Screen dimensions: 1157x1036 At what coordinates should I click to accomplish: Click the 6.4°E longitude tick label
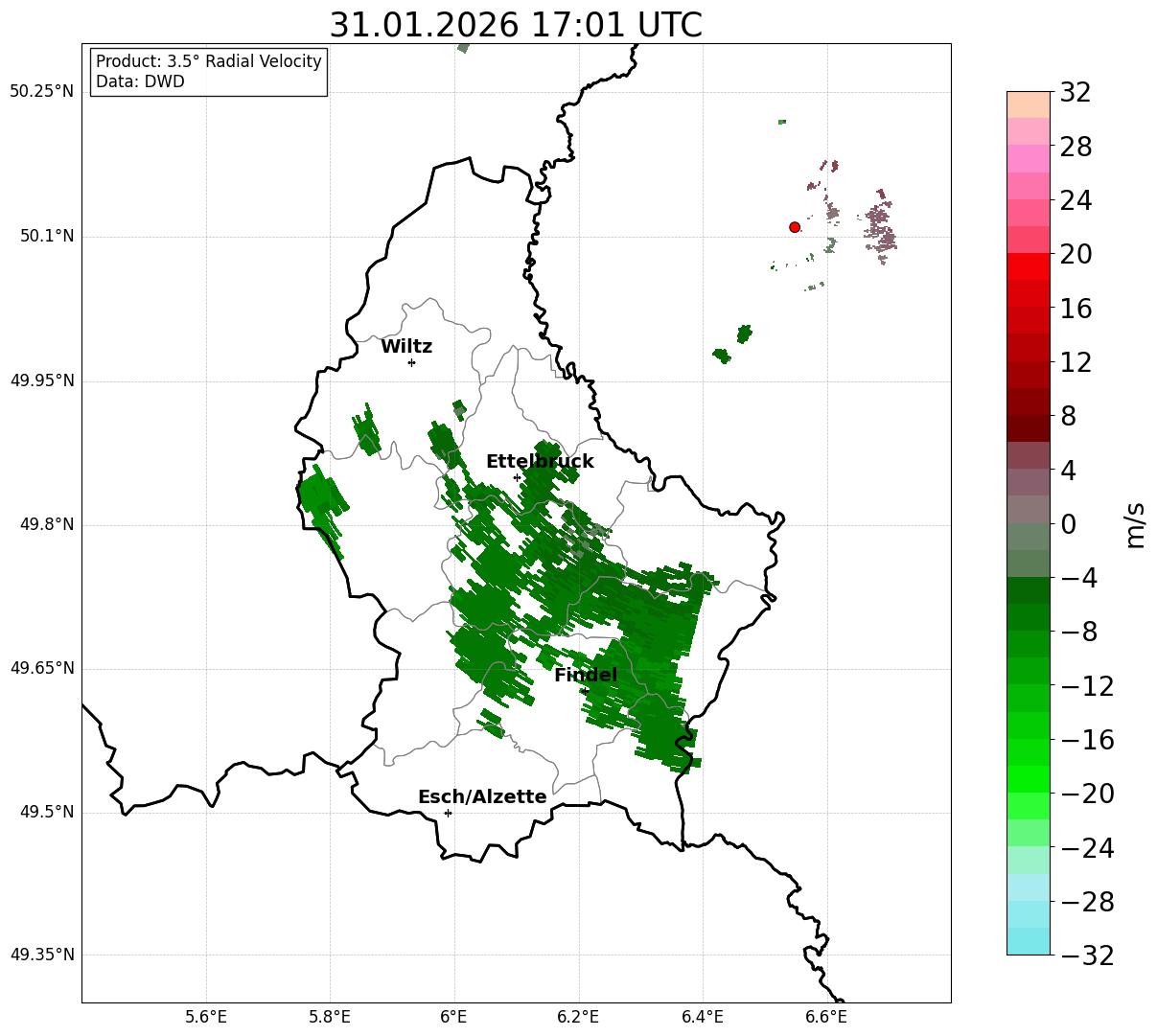703,1017
